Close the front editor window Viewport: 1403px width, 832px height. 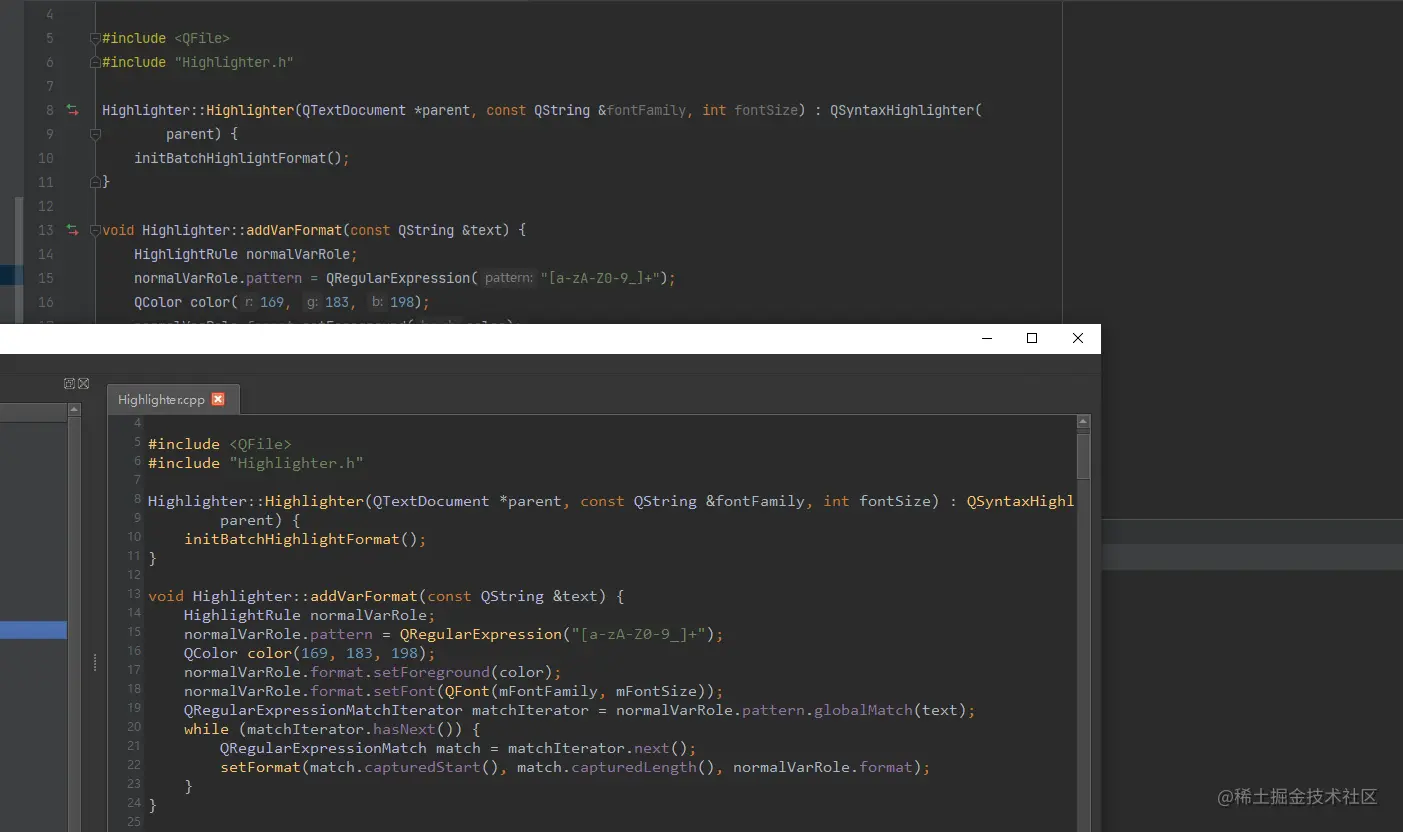pos(1077,338)
